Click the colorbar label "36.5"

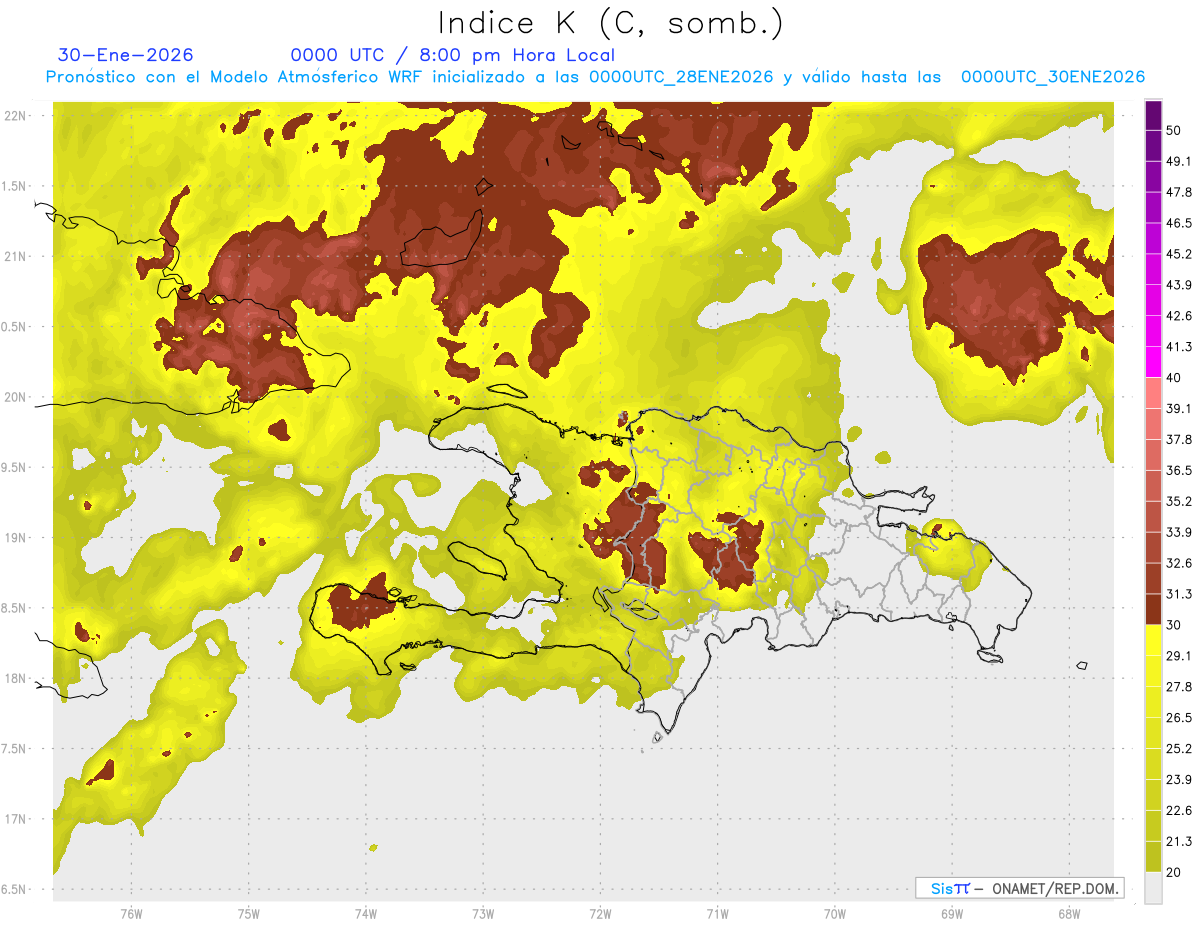click(x=1179, y=471)
